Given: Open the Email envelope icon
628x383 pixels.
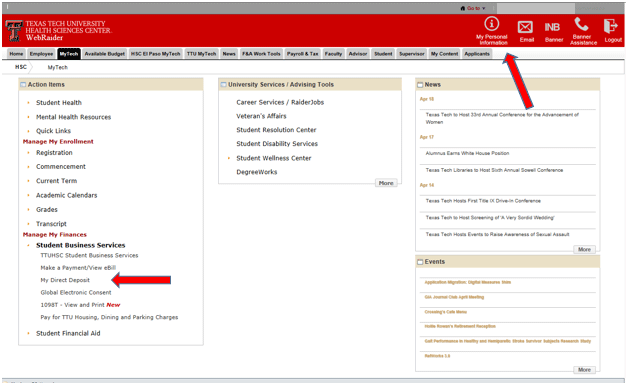Looking at the screenshot, I should [525, 27].
